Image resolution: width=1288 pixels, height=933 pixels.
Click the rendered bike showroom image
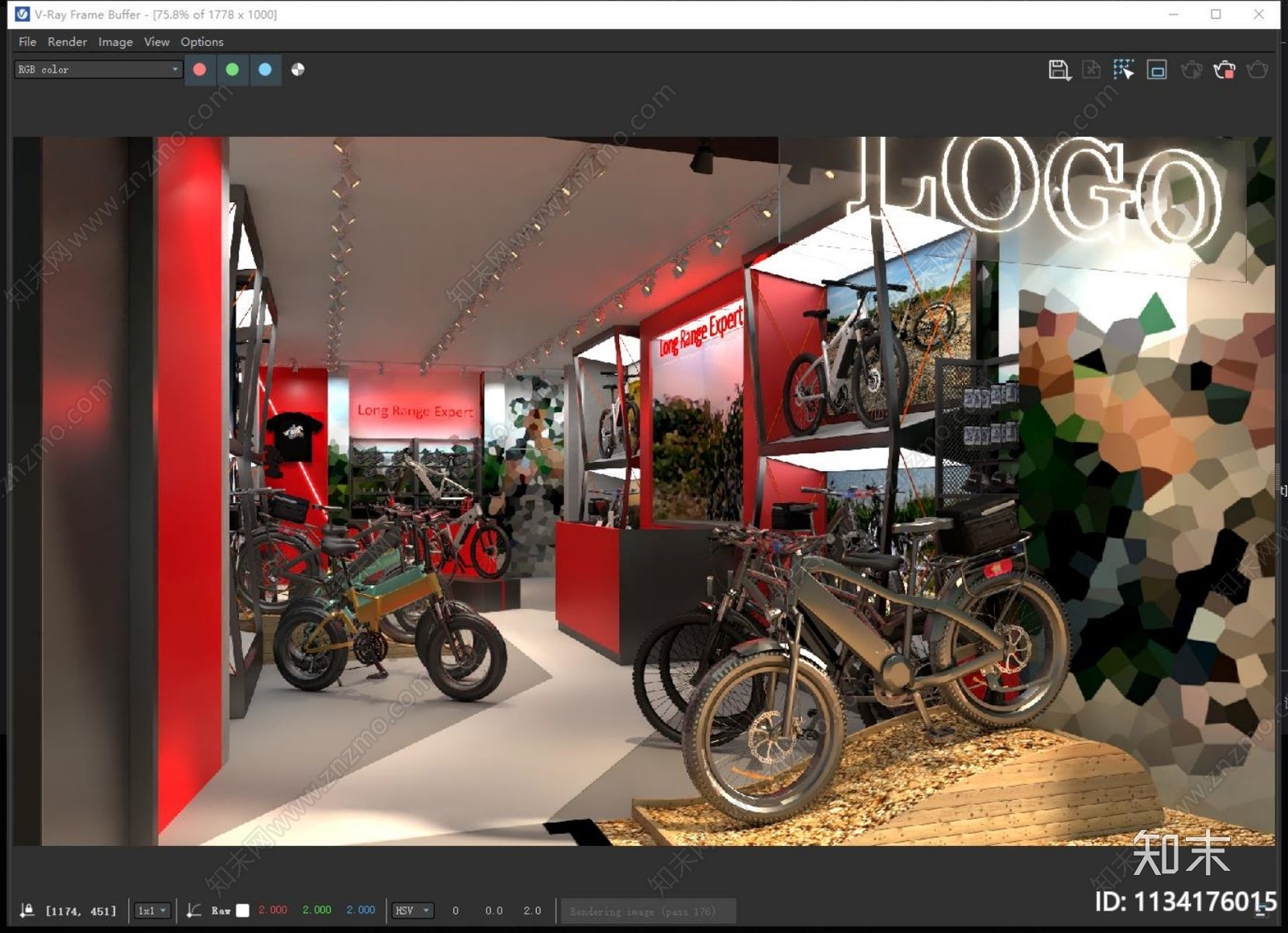click(644, 491)
